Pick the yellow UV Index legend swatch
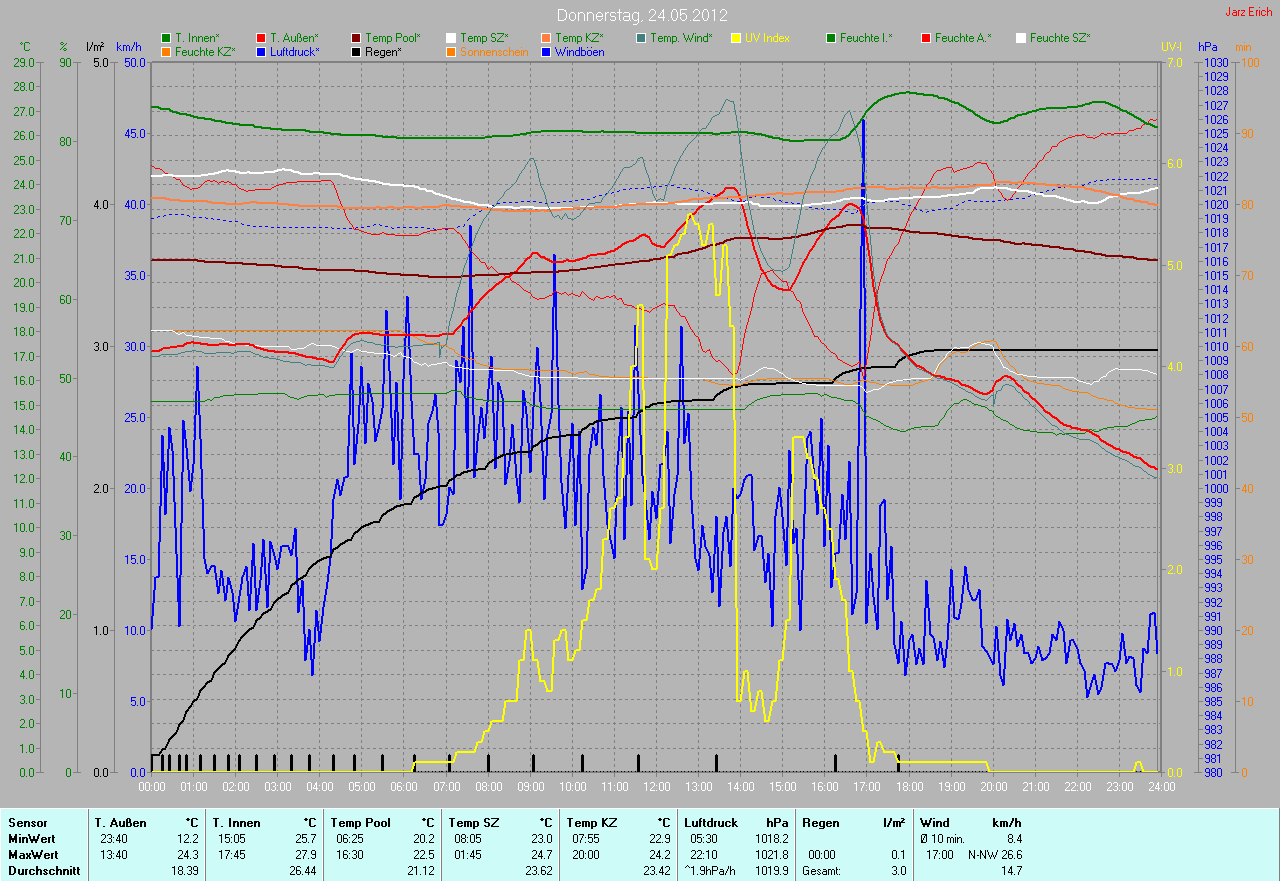1280x881 pixels. tap(736, 38)
